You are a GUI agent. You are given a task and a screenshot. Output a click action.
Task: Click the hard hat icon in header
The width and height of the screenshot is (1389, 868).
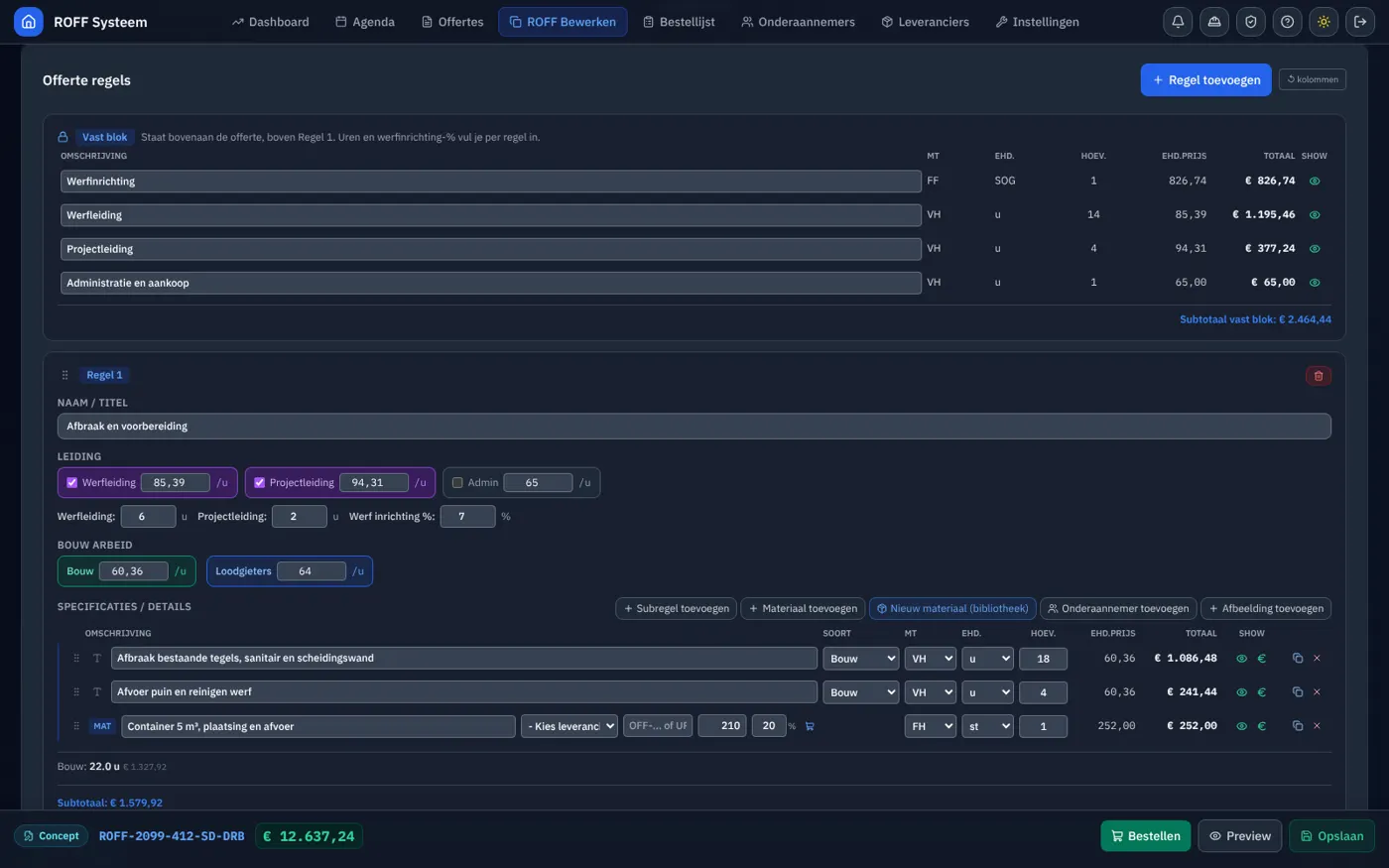point(1214,22)
